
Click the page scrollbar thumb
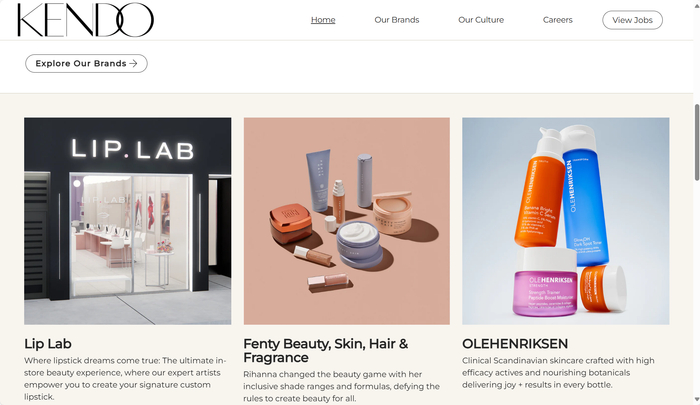tap(696, 142)
